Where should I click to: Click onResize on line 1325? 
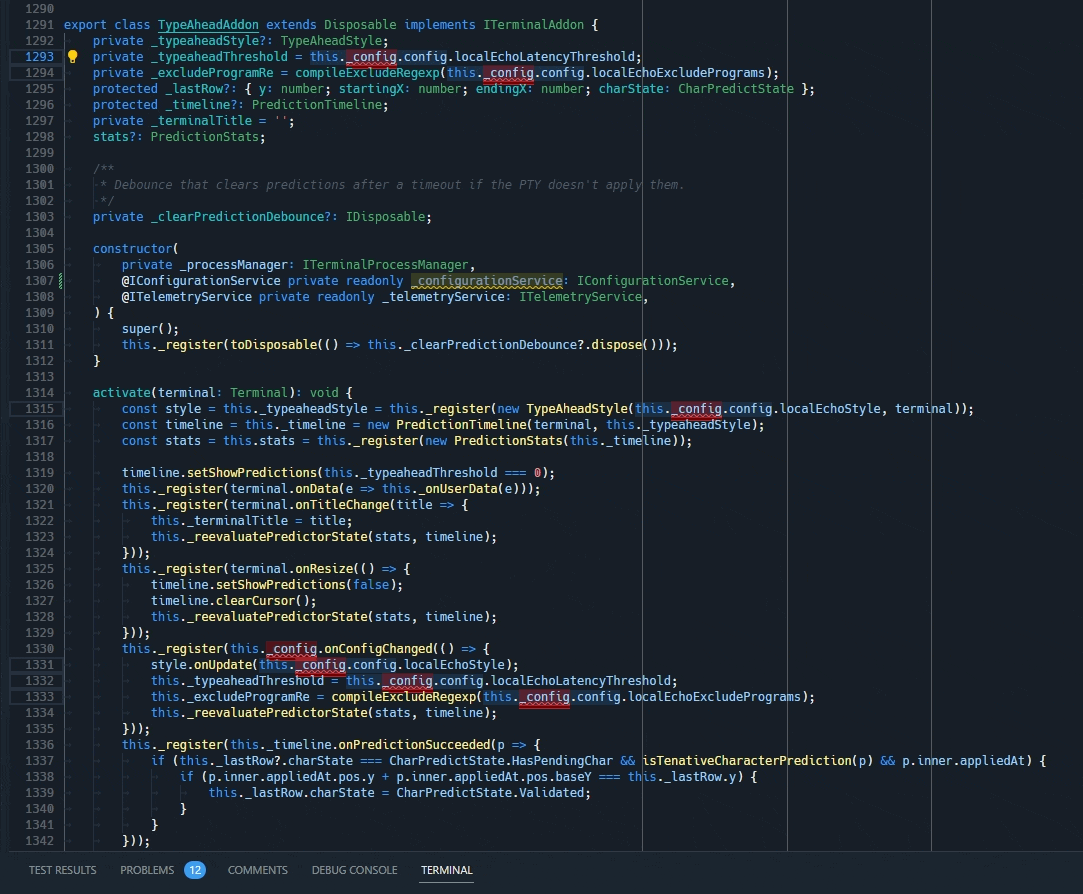324,569
